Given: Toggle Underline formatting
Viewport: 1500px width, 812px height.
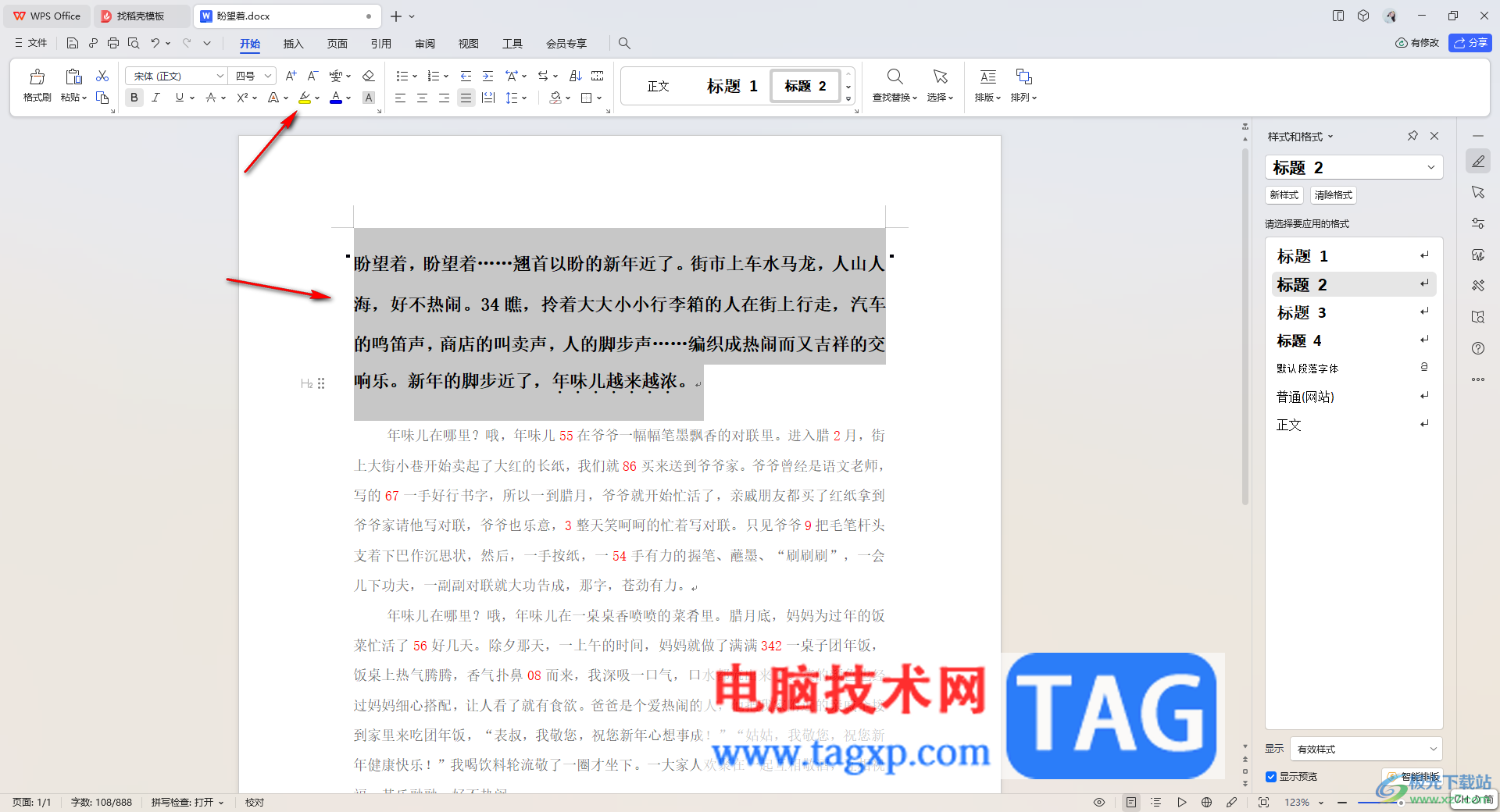Looking at the screenshot, I should tap(180, 98).
